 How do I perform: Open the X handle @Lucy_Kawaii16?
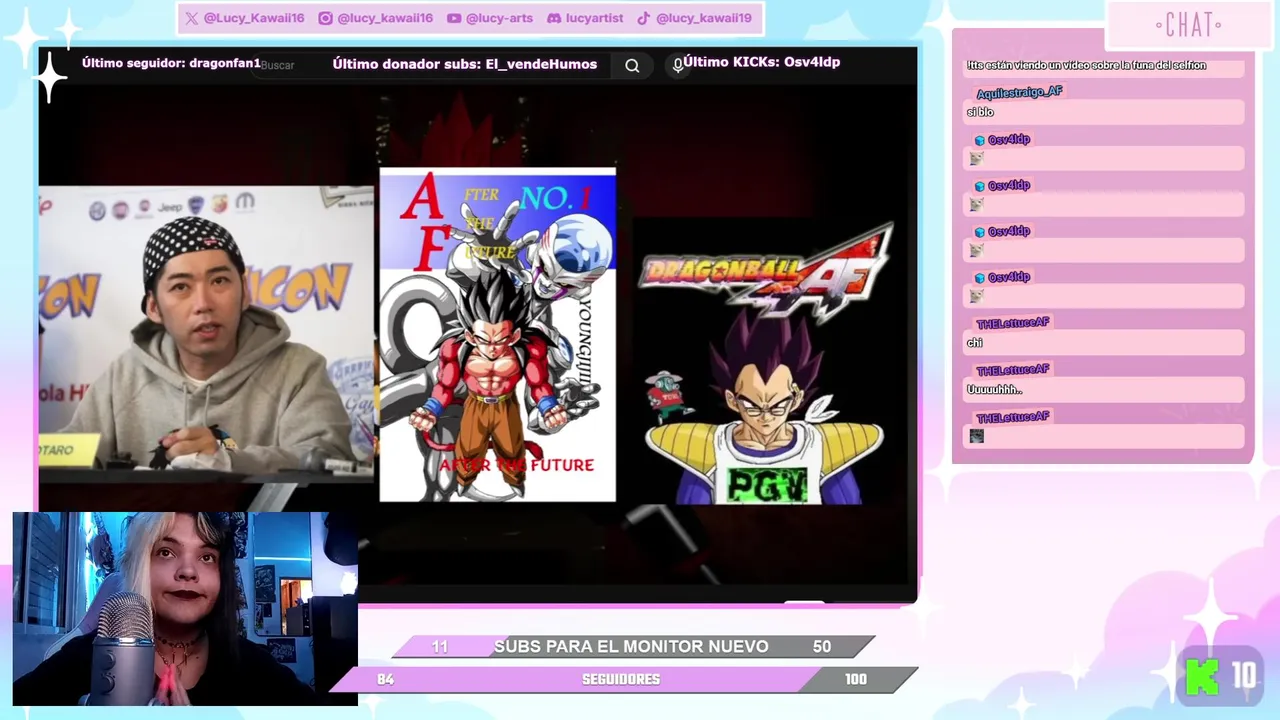(x=256, y=18)
